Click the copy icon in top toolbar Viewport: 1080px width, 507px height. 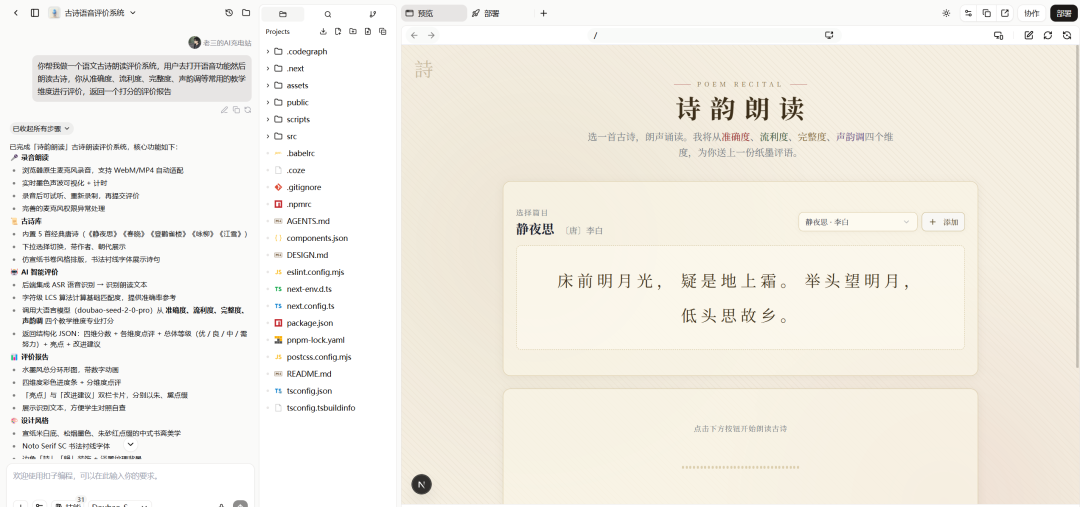pos(986,13)
